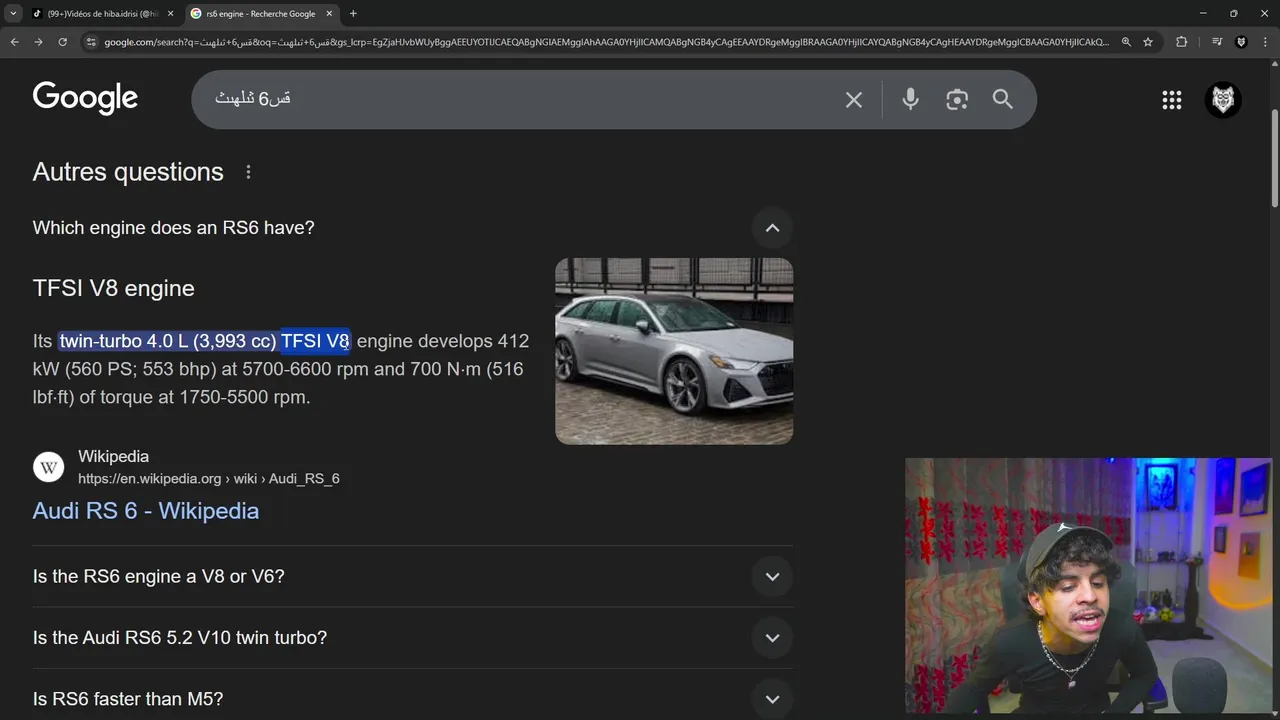Open the silver Audi RS6 thumbnail image

[674, 351]
